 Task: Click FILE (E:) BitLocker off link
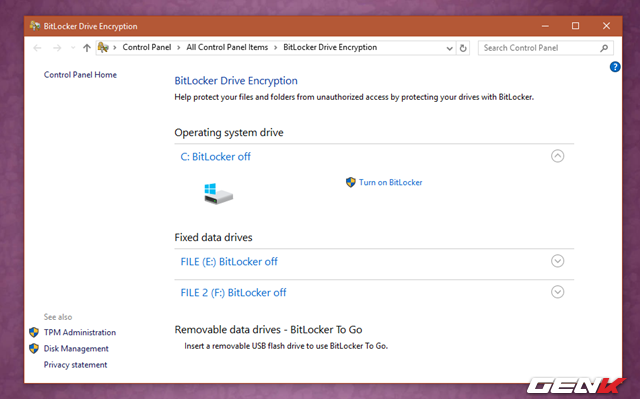pyautogui.click(x=229, y=262)
